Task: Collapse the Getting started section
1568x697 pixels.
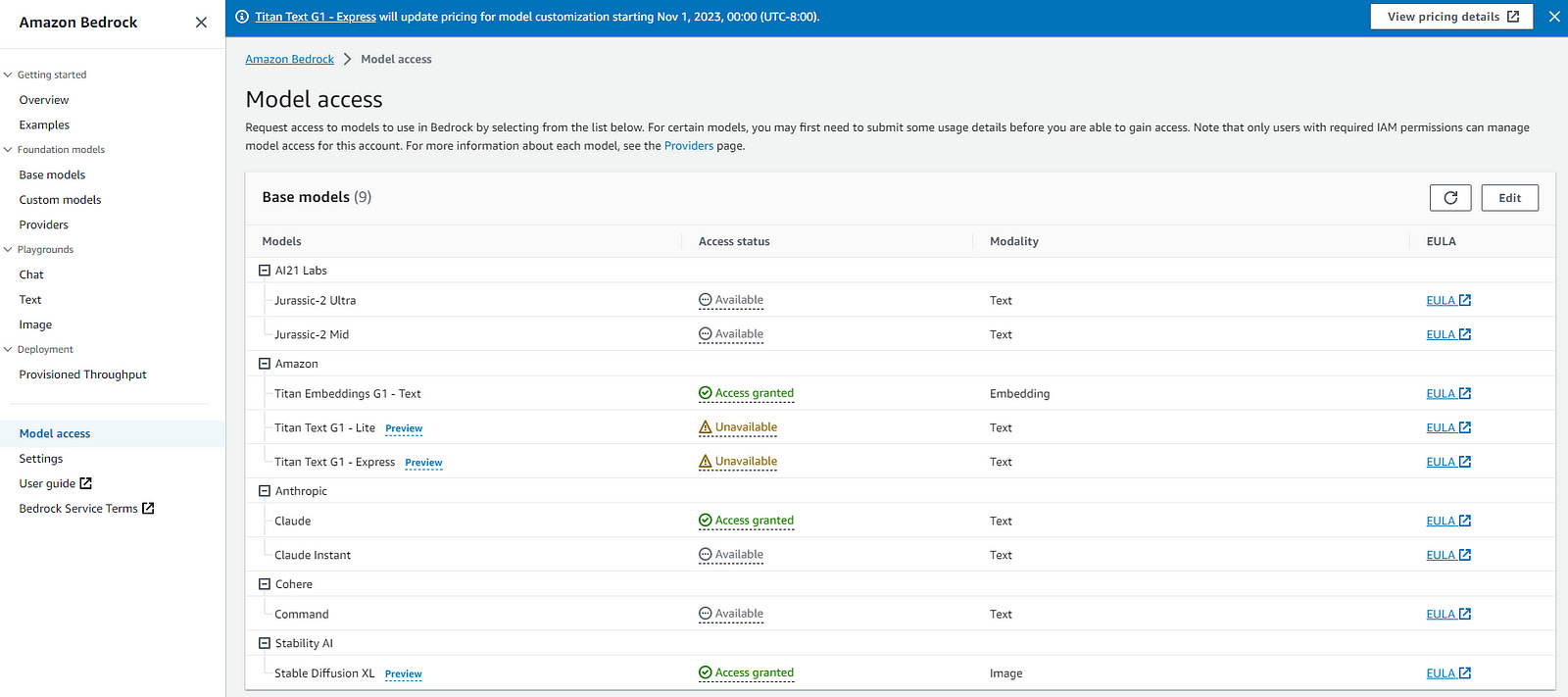Action: (x=8, y=75)
